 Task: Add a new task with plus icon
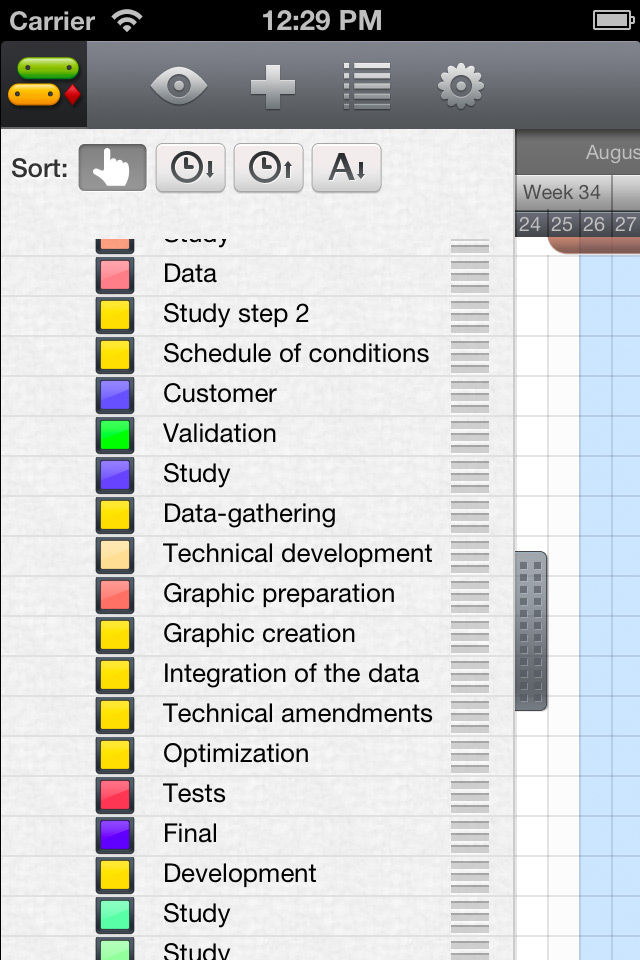pyautogui.click(x=273, y=86)
